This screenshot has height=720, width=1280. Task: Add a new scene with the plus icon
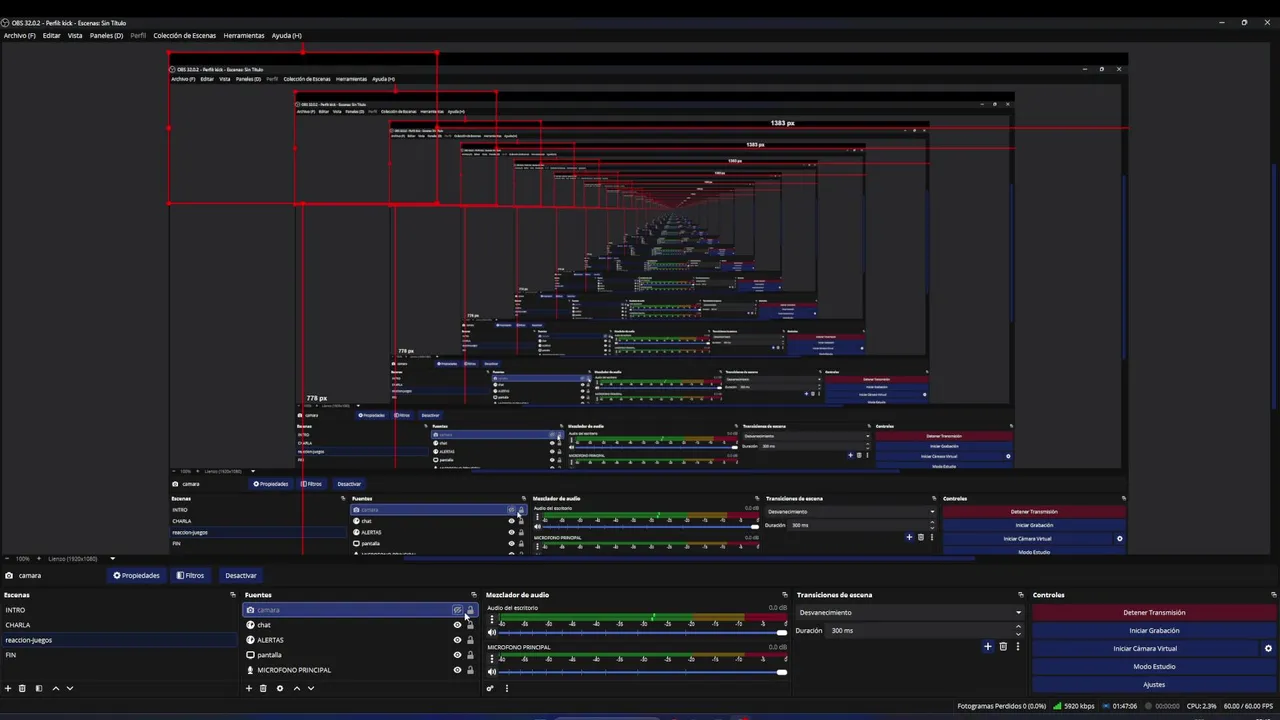8,688
